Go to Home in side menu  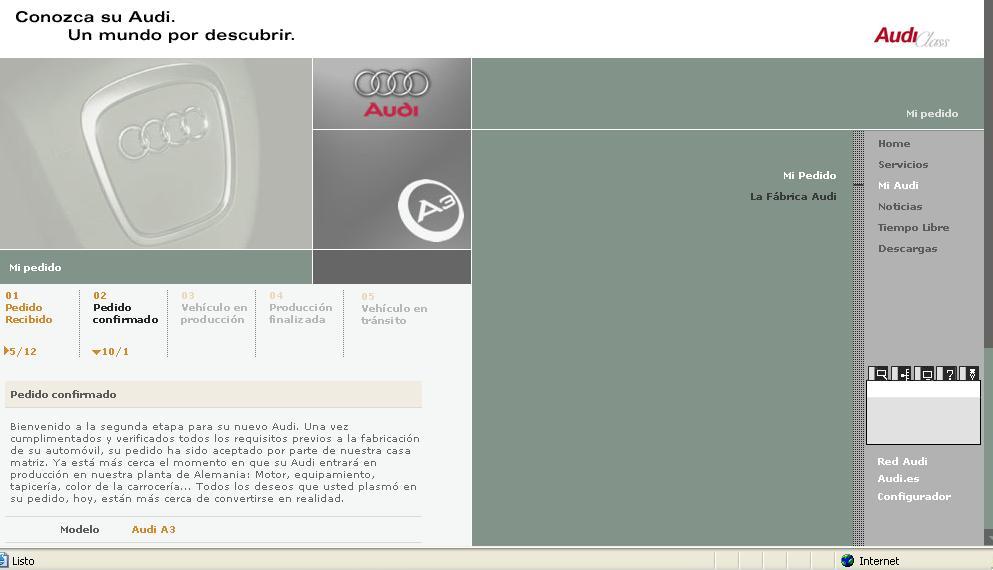tap(894, 144)
